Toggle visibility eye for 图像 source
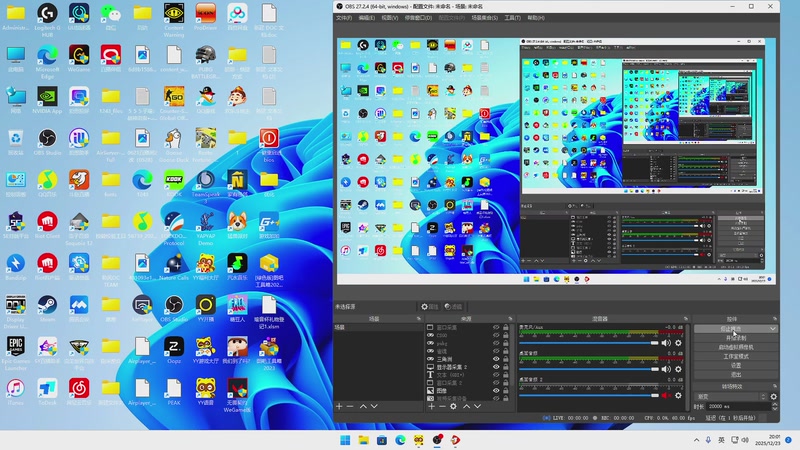The height and width of the screenshot is (450, 800). pos(496,390)
